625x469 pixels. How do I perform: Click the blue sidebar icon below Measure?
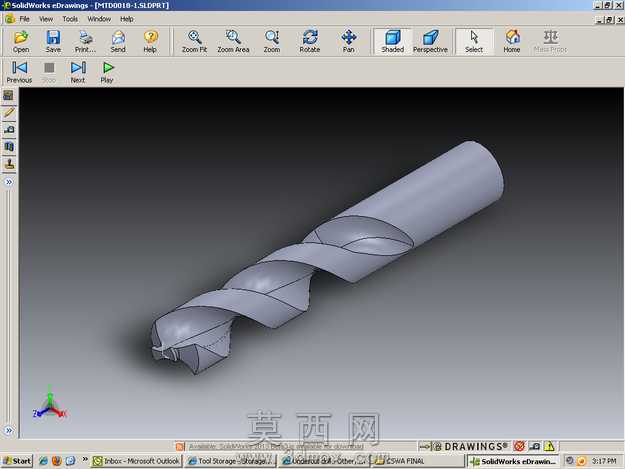pyautogui.click(x=9, y=147)
